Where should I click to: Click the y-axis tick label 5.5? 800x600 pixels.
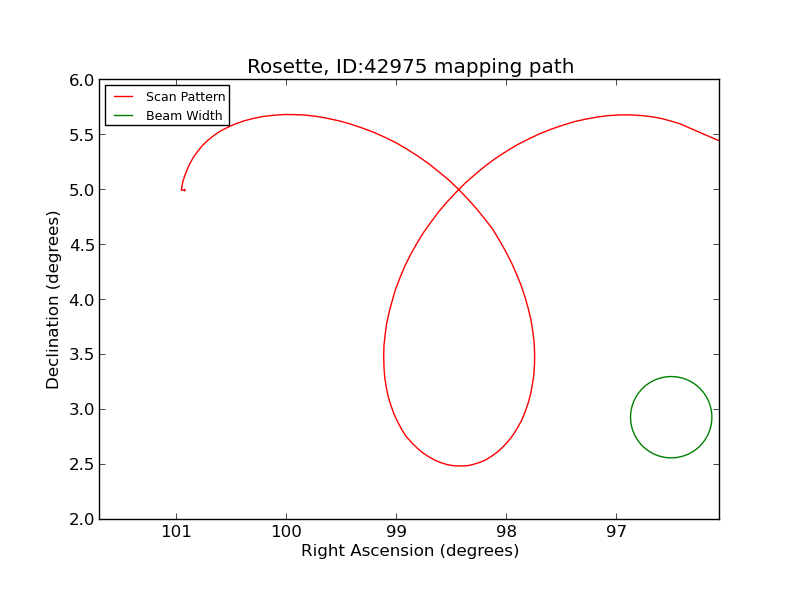coord(82,135)
